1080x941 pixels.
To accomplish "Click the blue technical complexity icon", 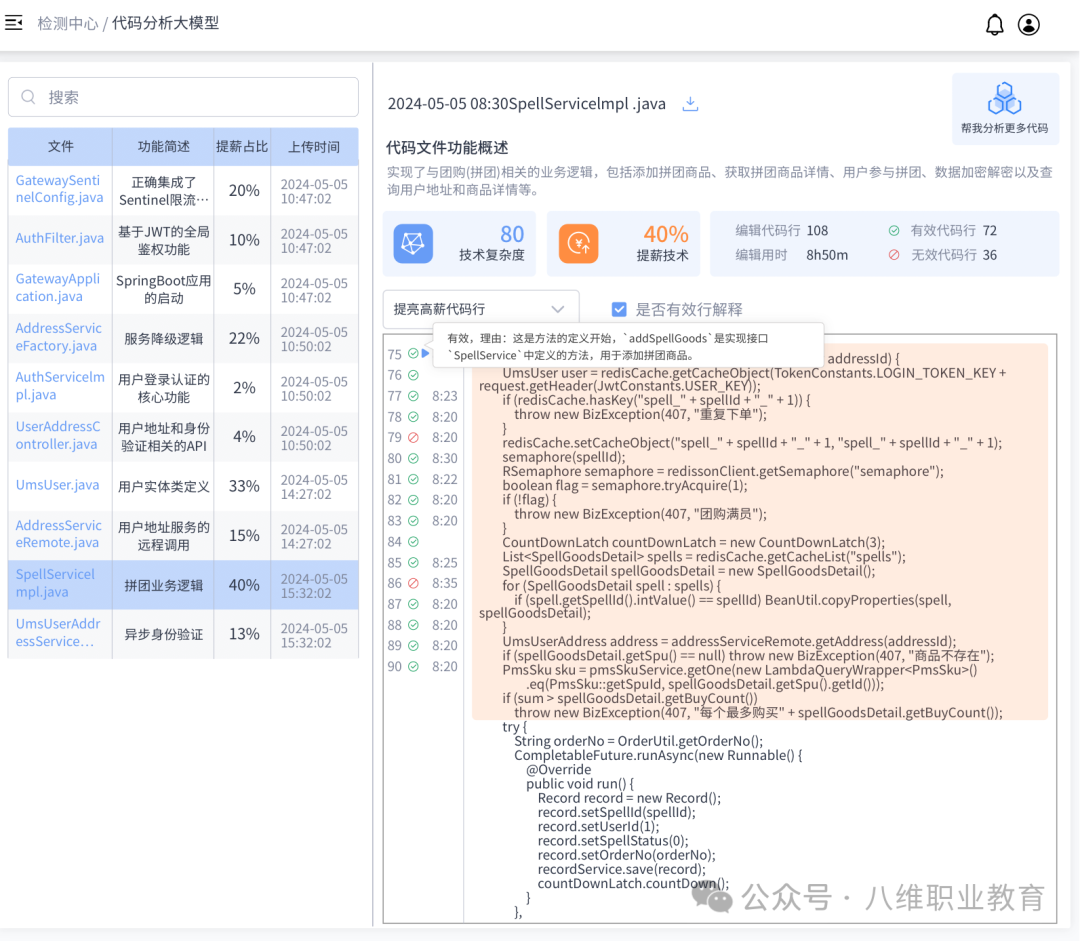I will pos(413,244).
